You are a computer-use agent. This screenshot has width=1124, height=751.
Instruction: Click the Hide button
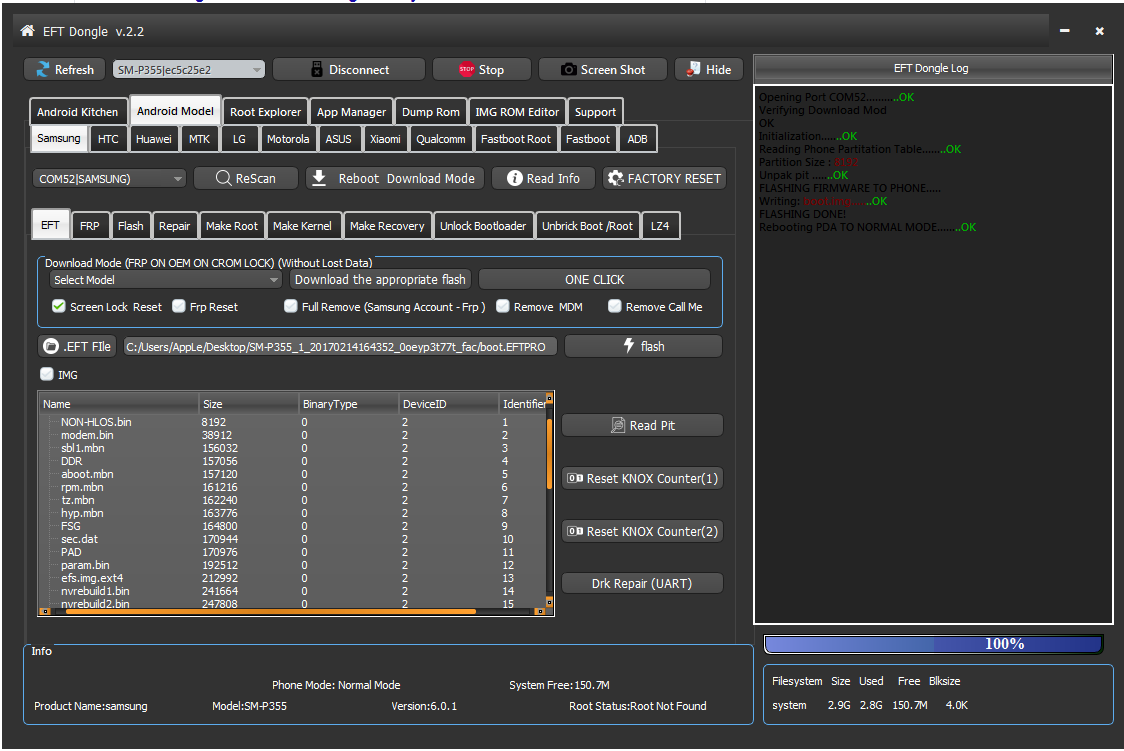pos(709,70)
